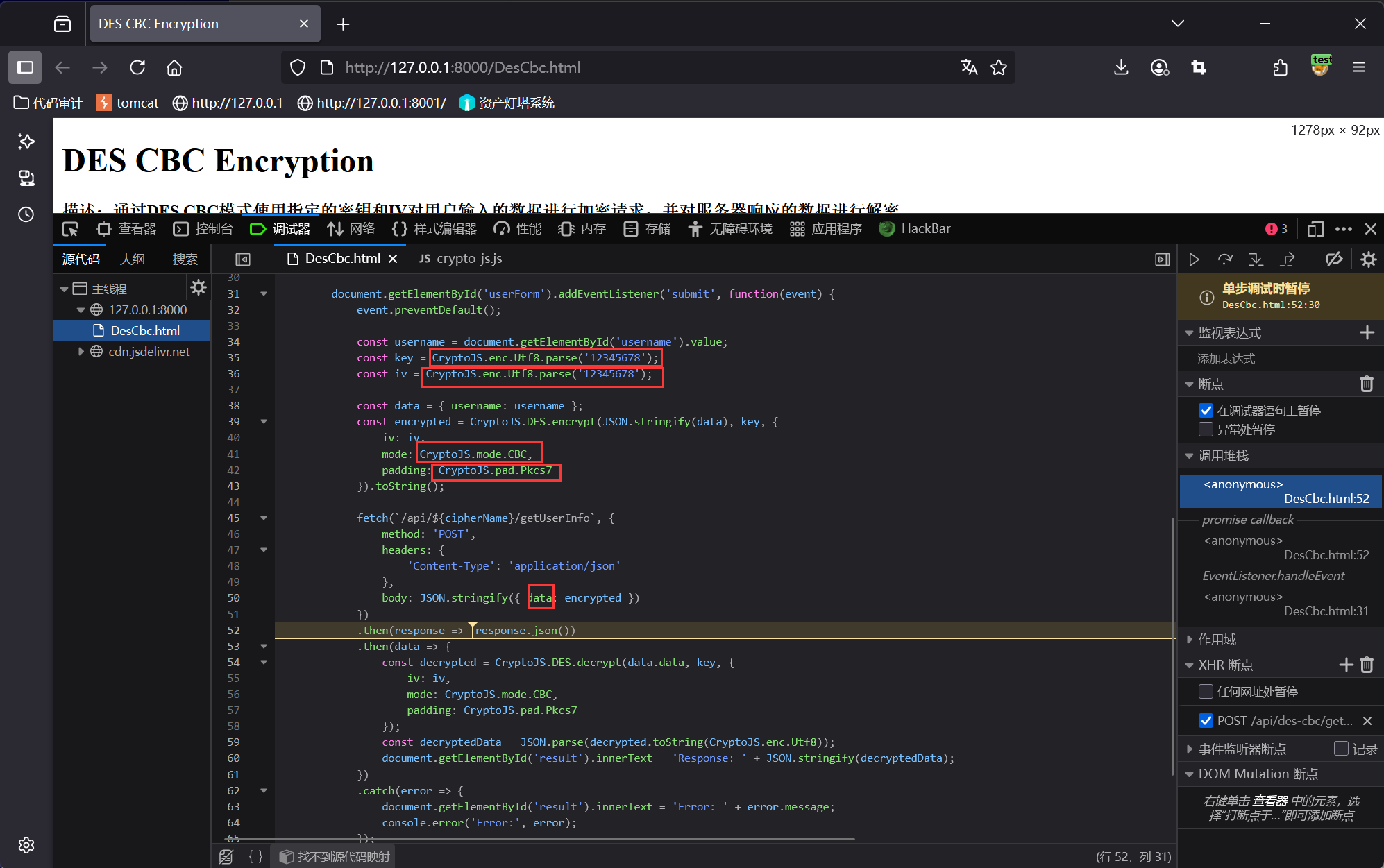Open the element picker tool
The width and height of the screenshot is (1384, 868).
[x=70, y=229]
